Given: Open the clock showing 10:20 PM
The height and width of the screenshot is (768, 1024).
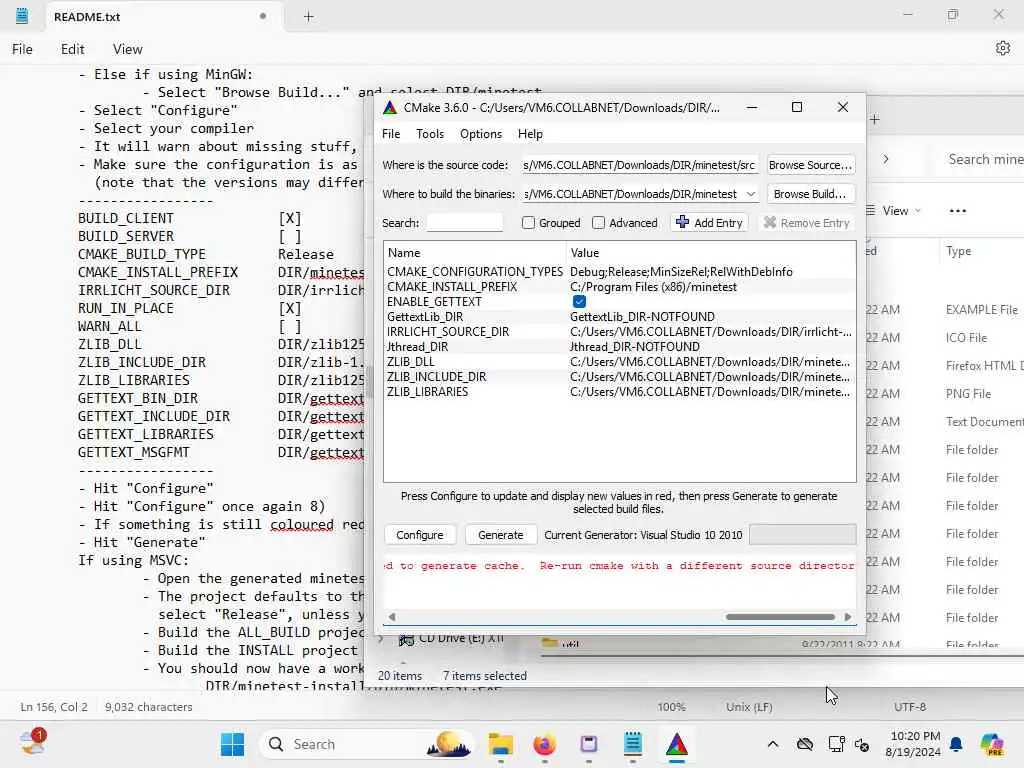Looking at the screenshot, I should 912,744.
